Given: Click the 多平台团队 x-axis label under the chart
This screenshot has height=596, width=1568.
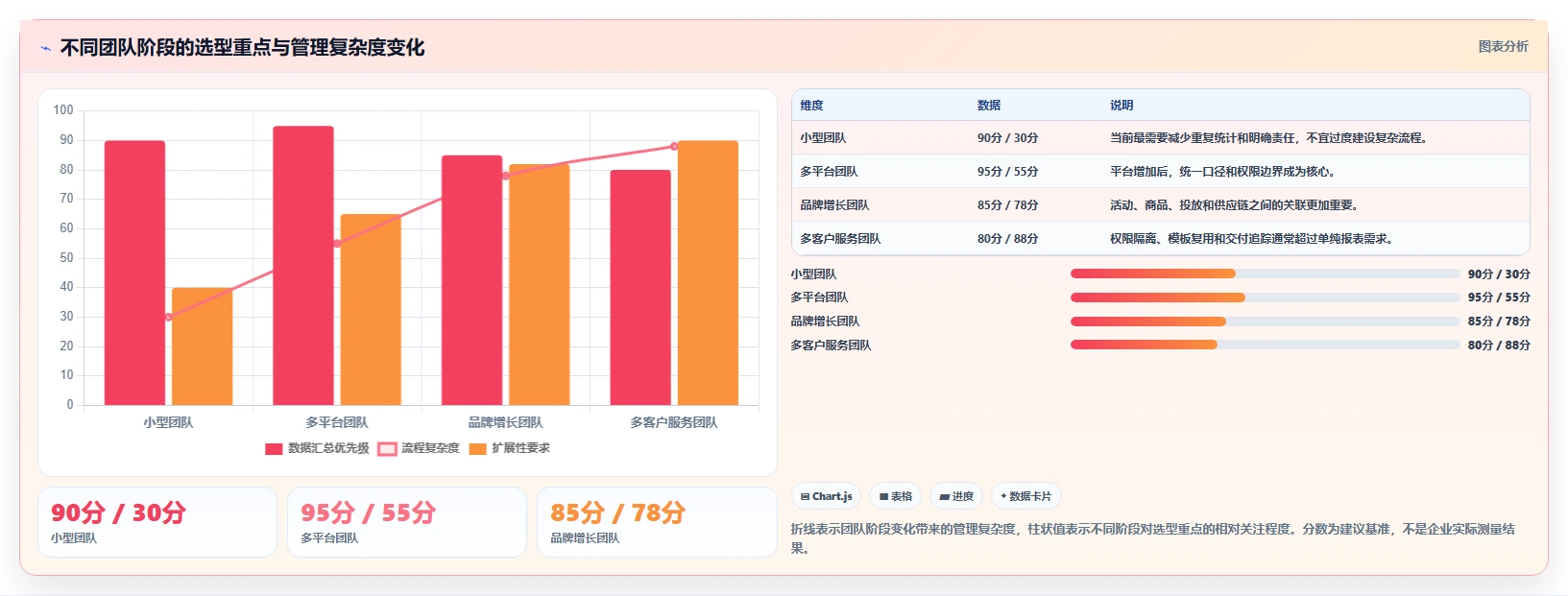Looking at the screenshot, I should tap(337, 422).
